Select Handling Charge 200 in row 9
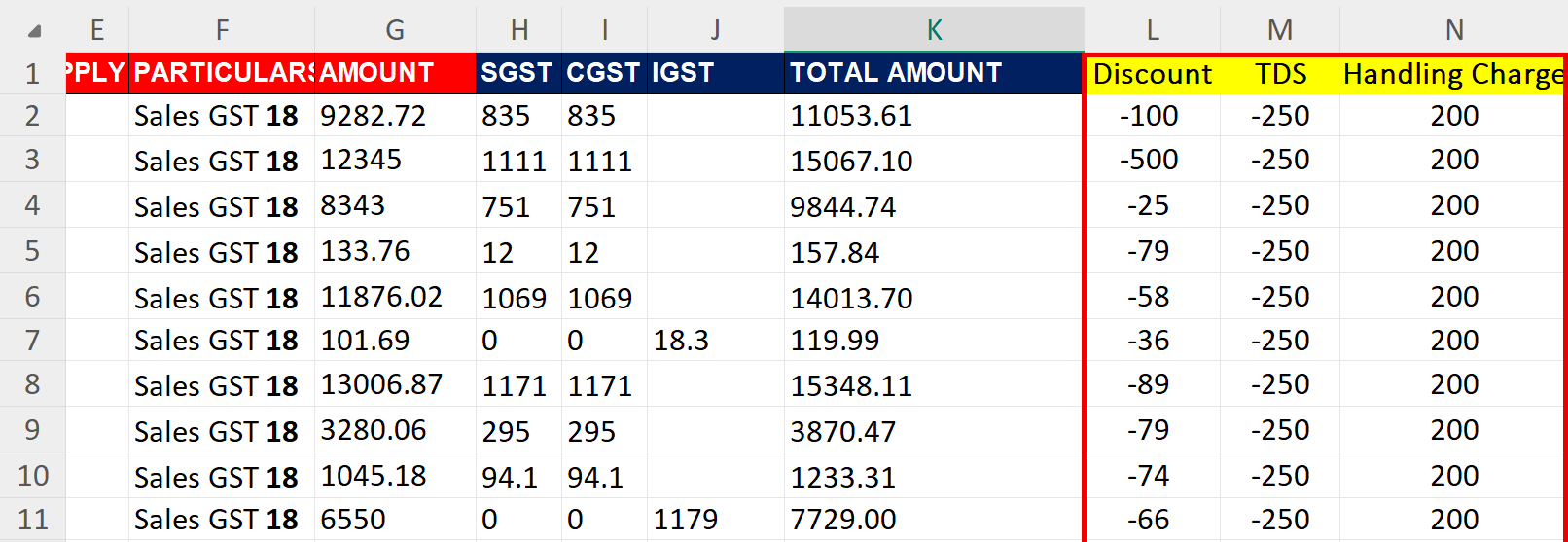Viewport: 1568px width, 542px height. 1452,430
